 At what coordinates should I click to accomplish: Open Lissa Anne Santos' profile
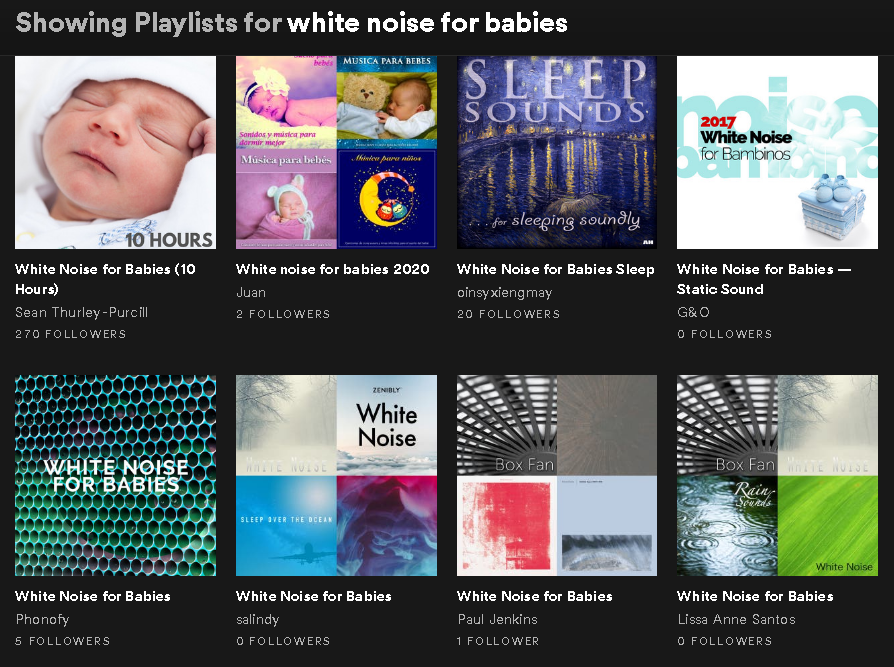point(736,619)
